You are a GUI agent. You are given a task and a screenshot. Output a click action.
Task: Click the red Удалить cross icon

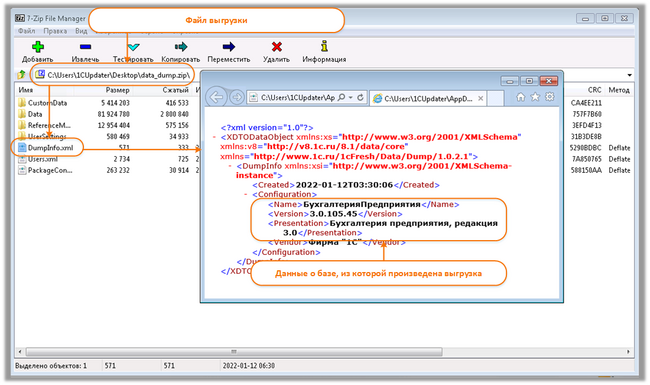[276, 46]
